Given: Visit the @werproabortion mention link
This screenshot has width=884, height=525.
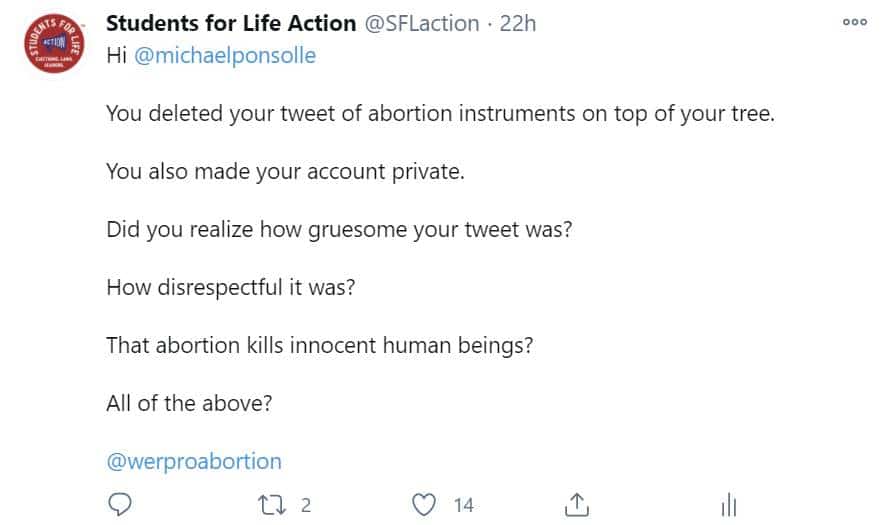Looking at the screenshot, I should [194, 461].
